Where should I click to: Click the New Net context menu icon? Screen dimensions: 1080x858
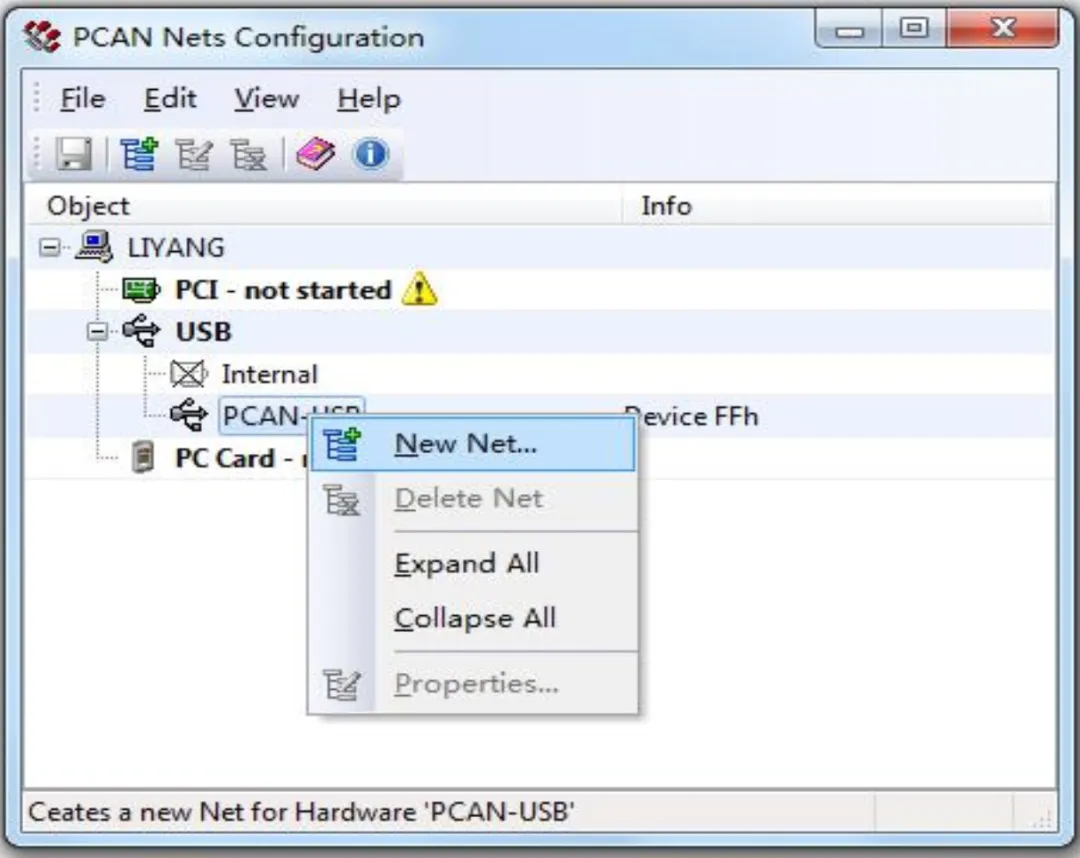point(342,444)
